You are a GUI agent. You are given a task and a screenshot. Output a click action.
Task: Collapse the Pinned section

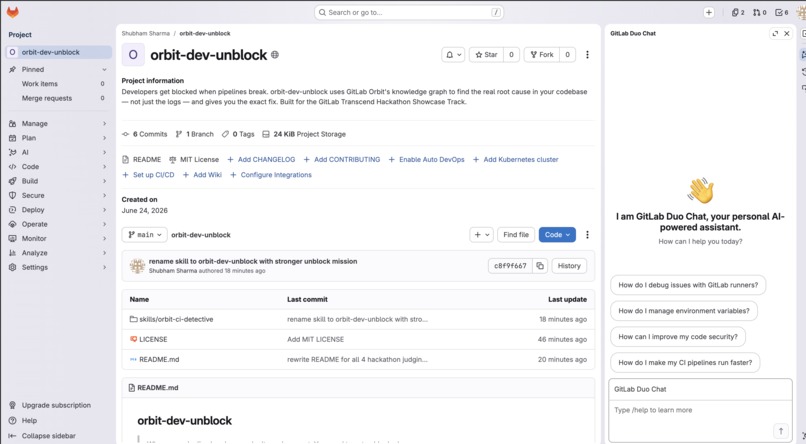58,69
